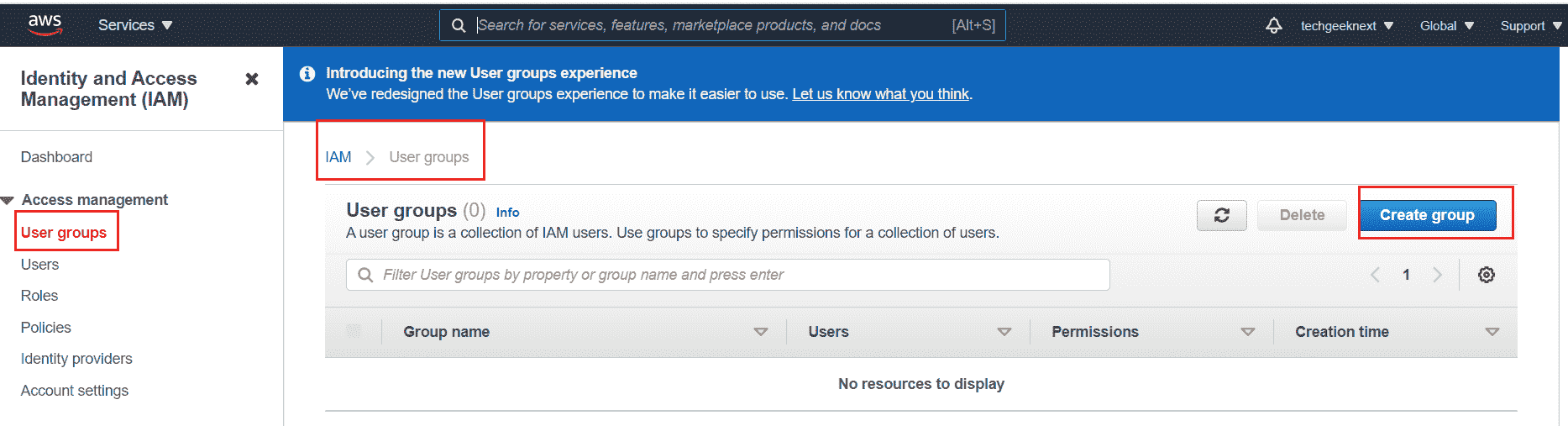Click the Creation time column header
Viewport: 1568px width, 426px height.
[x=1341, y=332]
